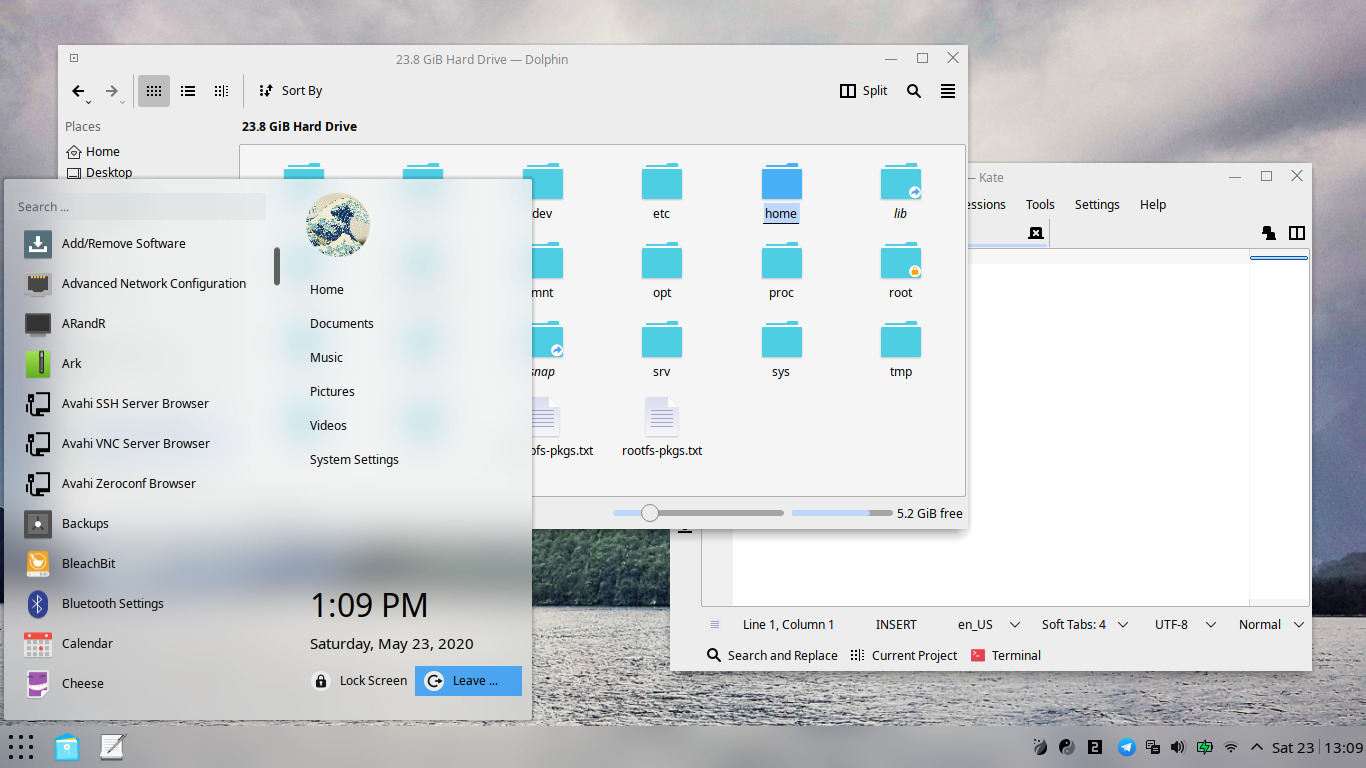Toggle Kate split view icon
1366x768 pixels.
(x=1297, y=233)
